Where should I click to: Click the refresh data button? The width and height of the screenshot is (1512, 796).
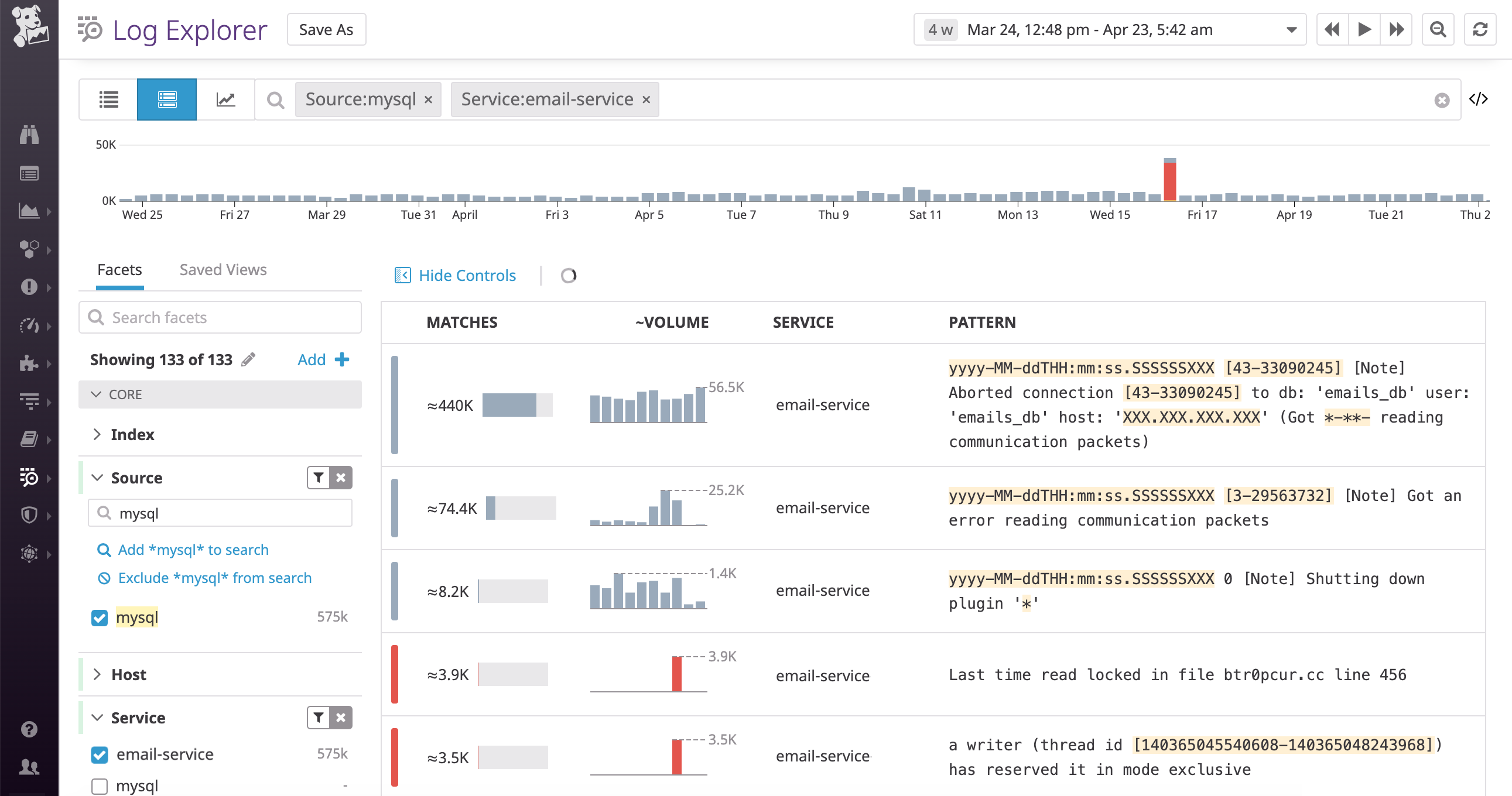[x=1480, y=29]
